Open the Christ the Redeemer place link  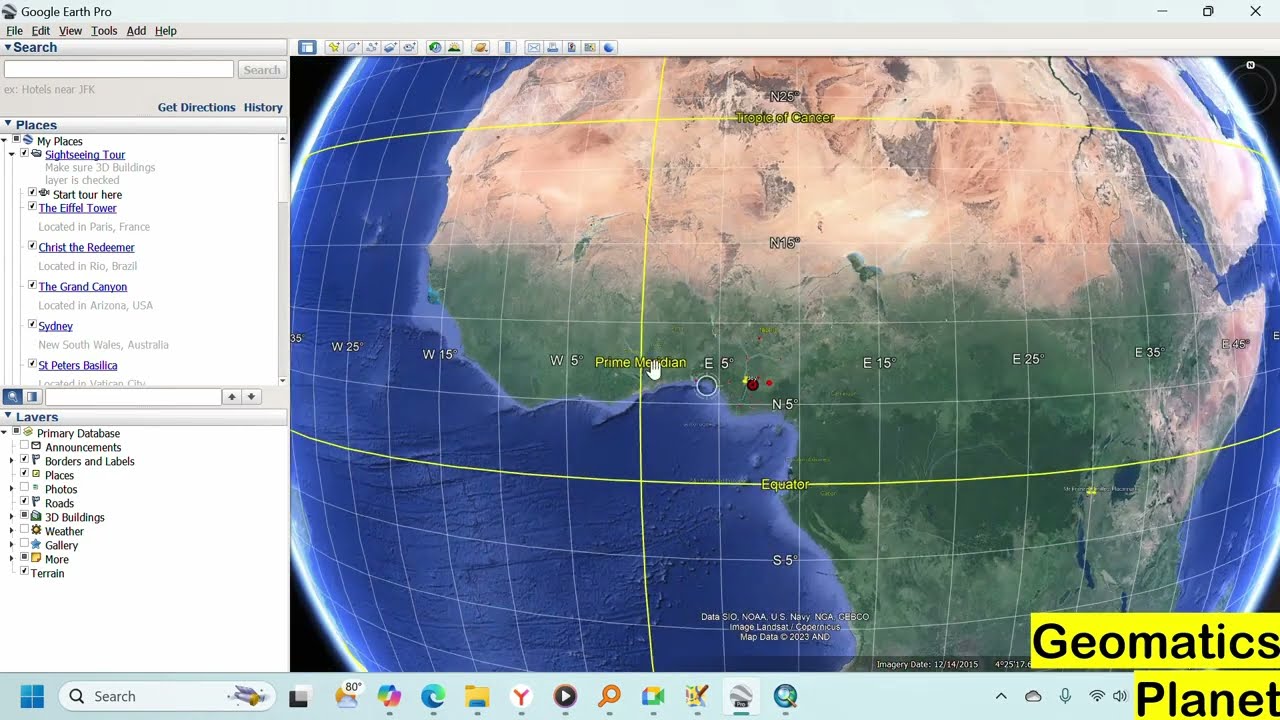click(x=86, y=247)
